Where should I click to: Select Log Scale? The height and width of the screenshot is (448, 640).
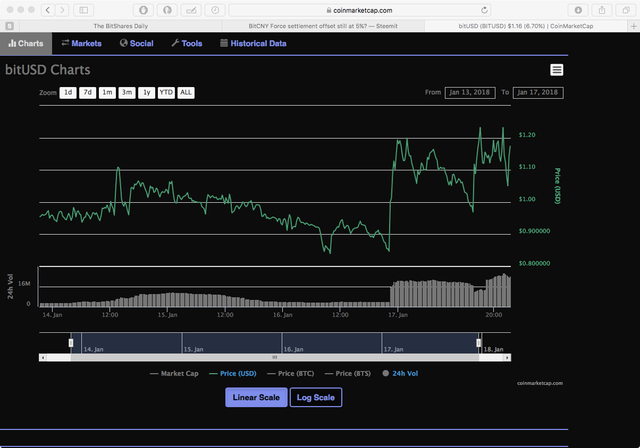click(x=316, y=397)
